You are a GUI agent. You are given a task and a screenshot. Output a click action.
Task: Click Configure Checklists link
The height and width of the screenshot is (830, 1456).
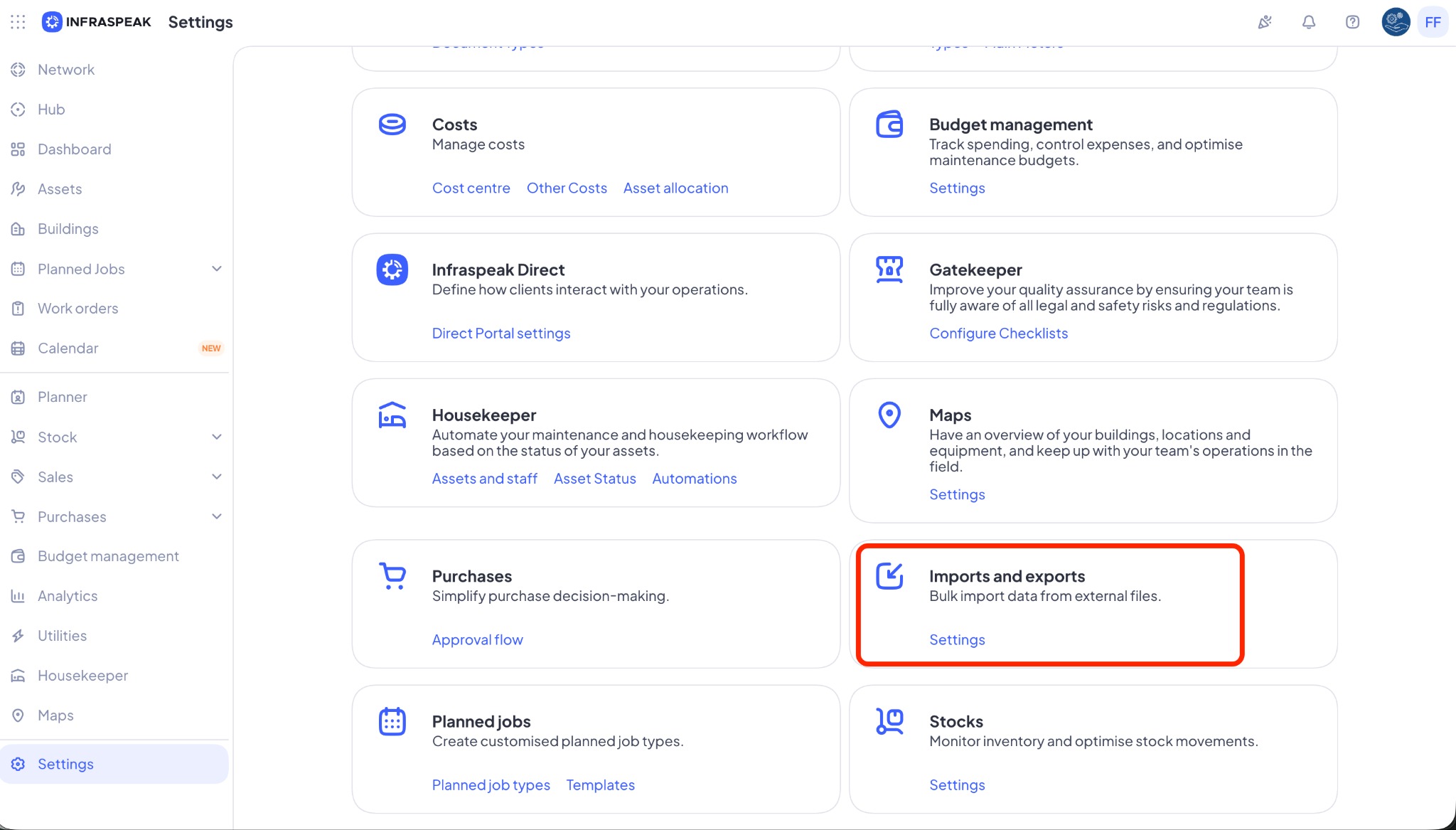click(x=998, y=333)
